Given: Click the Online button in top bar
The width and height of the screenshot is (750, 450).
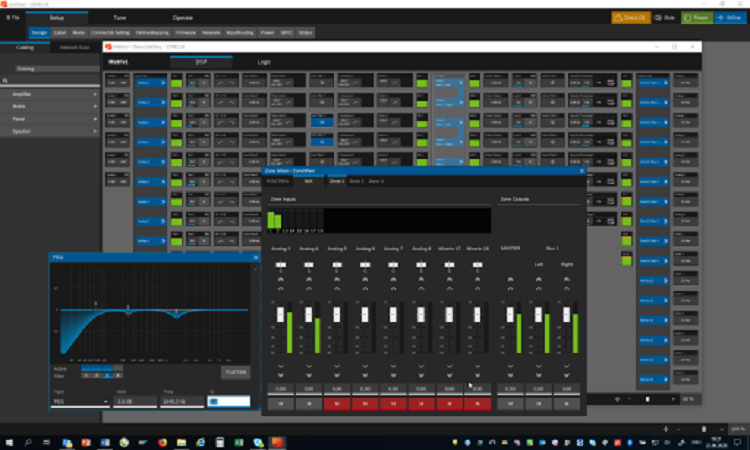Looking at the screenshot, I should [729, 18].
